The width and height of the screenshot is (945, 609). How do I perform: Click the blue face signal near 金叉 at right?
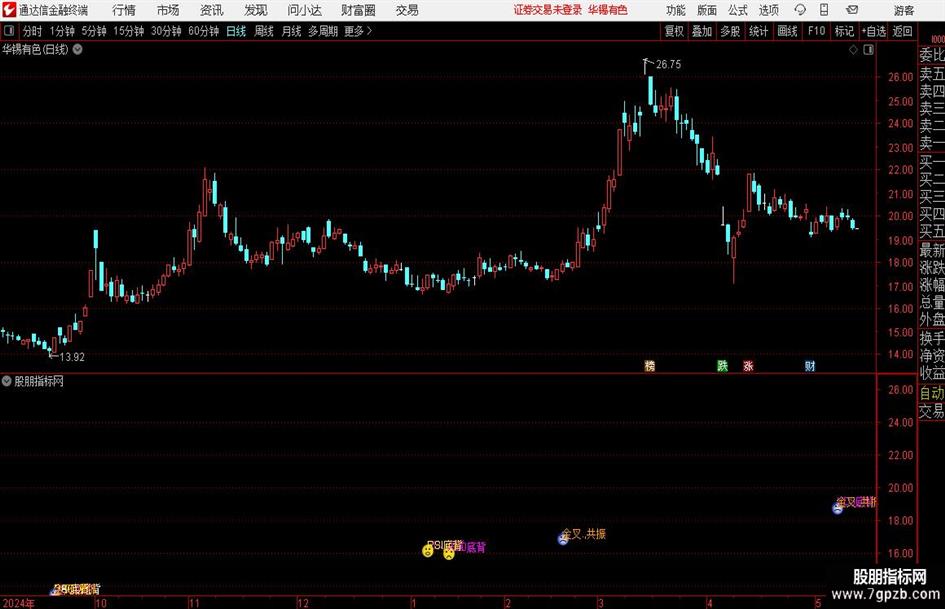(838, 508)
